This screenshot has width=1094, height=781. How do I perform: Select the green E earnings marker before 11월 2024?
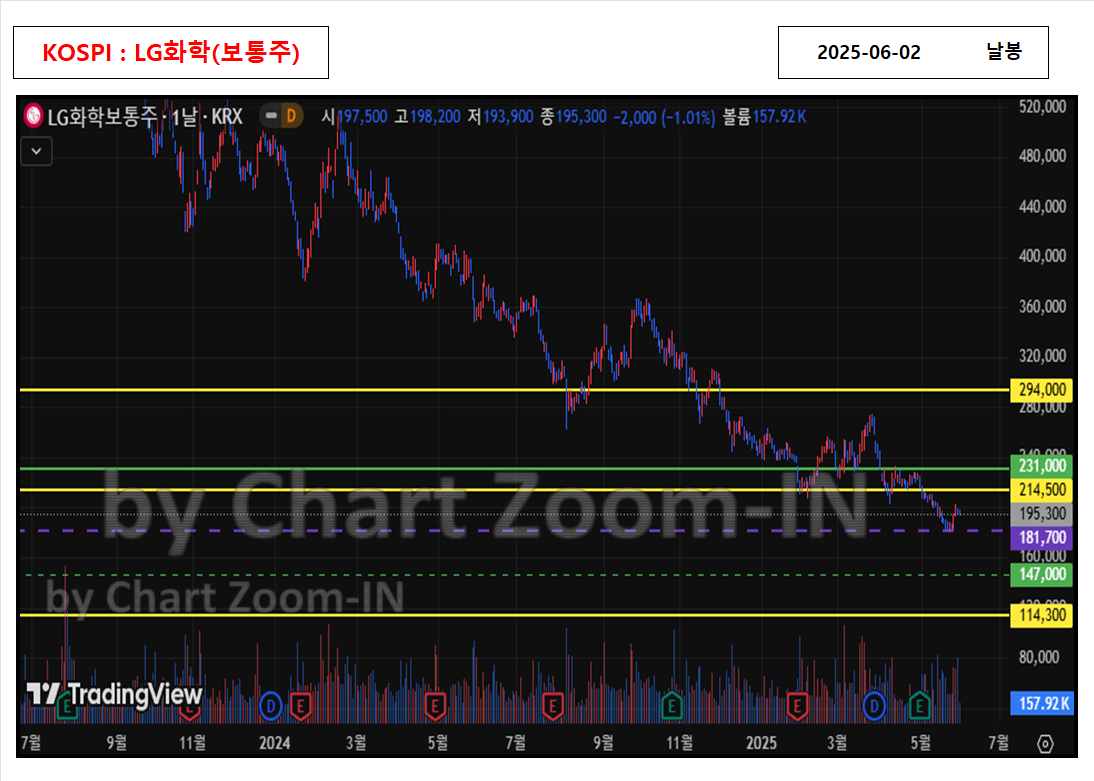click(x=671, y=707)
